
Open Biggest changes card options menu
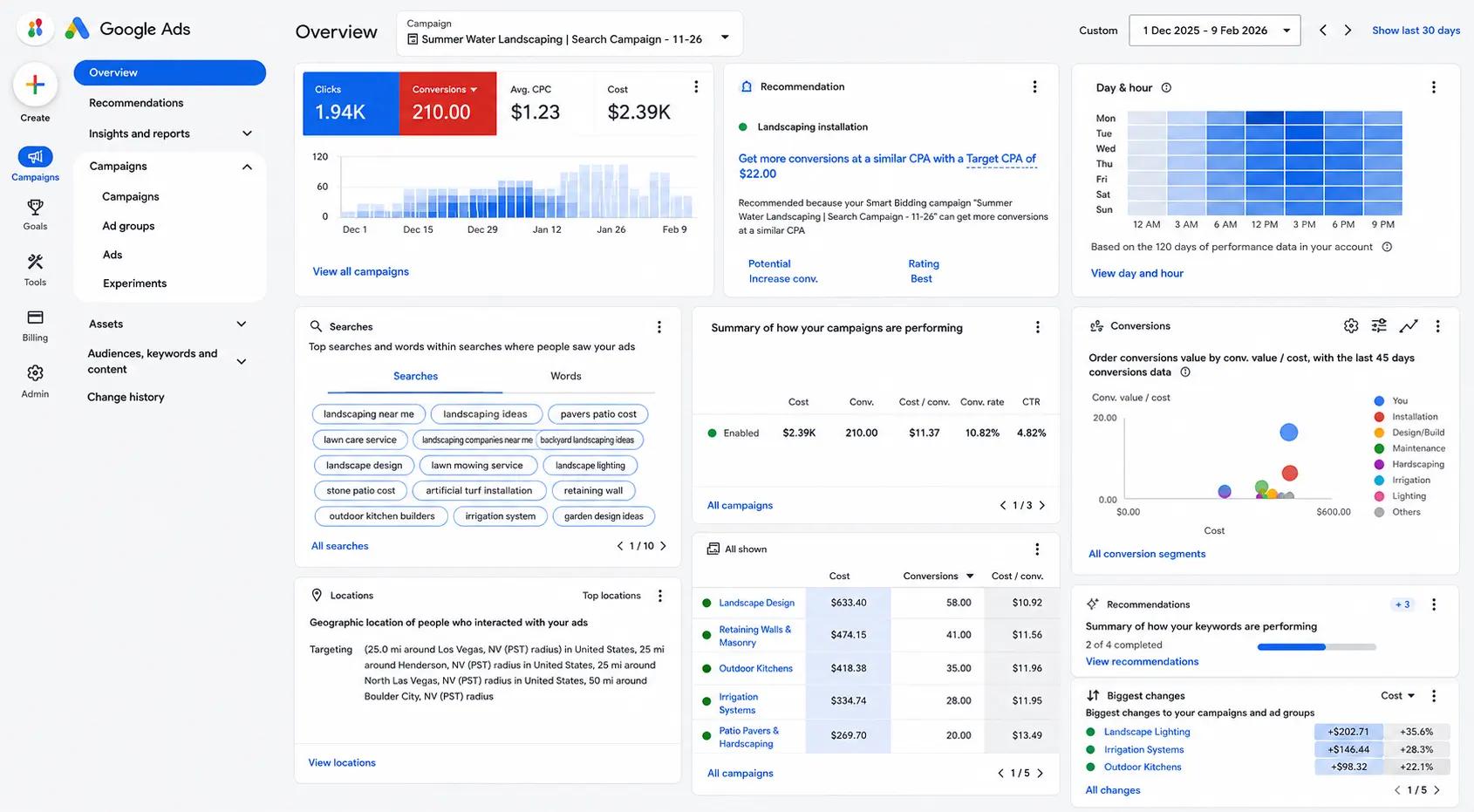click(x=1433, y=696)
